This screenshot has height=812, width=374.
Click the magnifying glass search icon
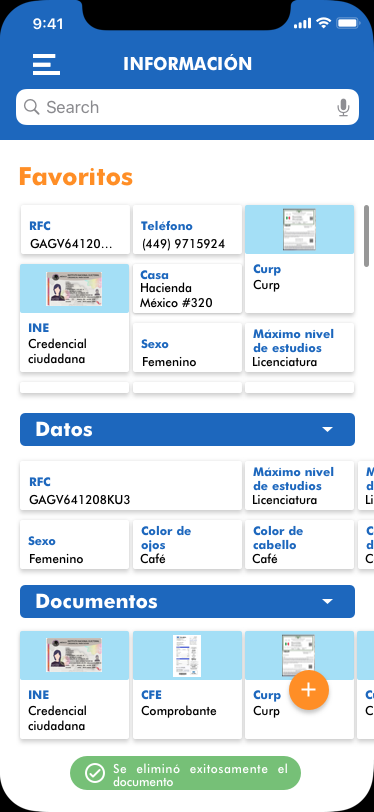(x=32, y=107)
